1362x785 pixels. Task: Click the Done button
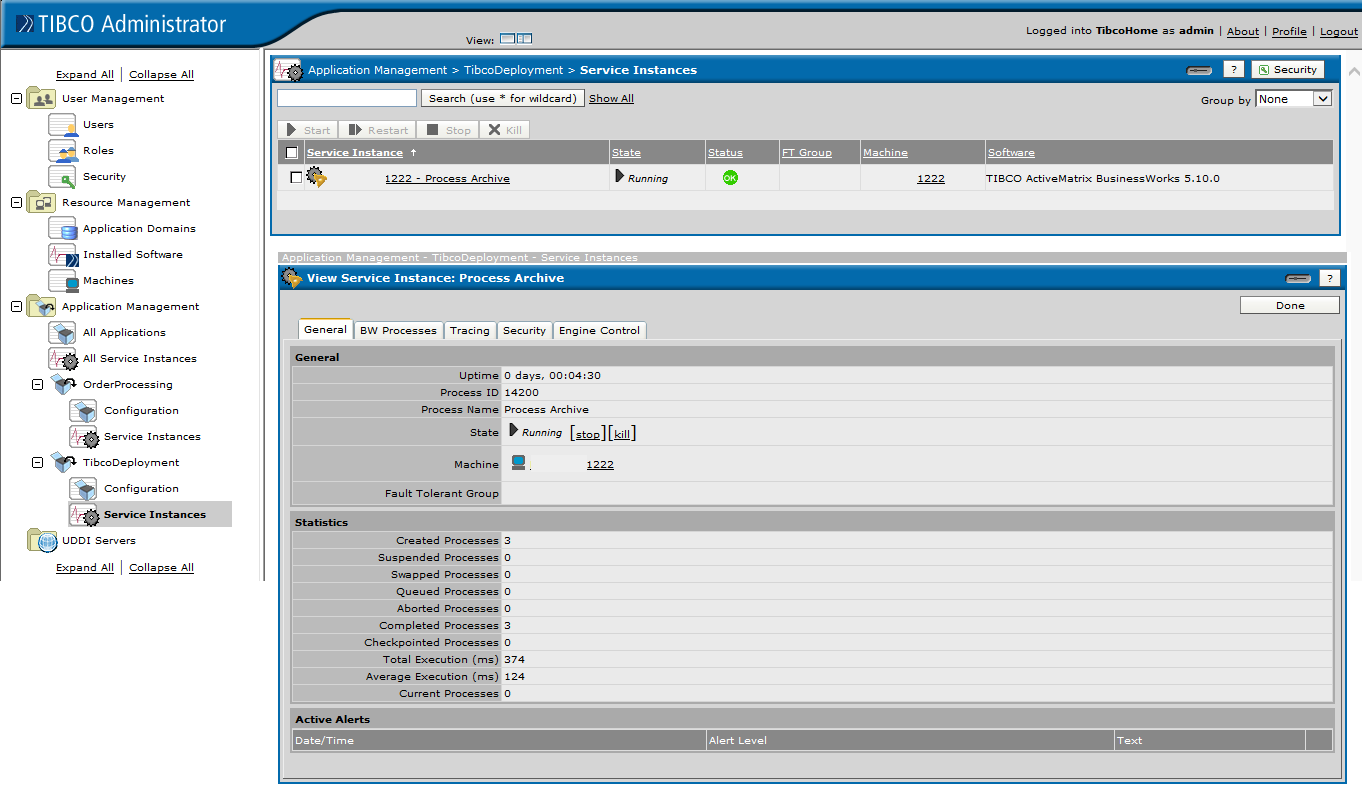click(x=1289, y=304)
